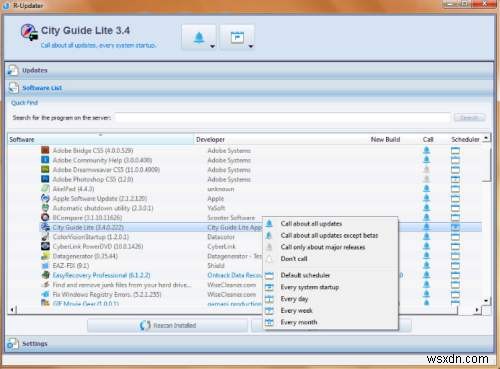Choose Every month scheduler entry
This screenshot has height=369, width=500.
tap(330, 322)
